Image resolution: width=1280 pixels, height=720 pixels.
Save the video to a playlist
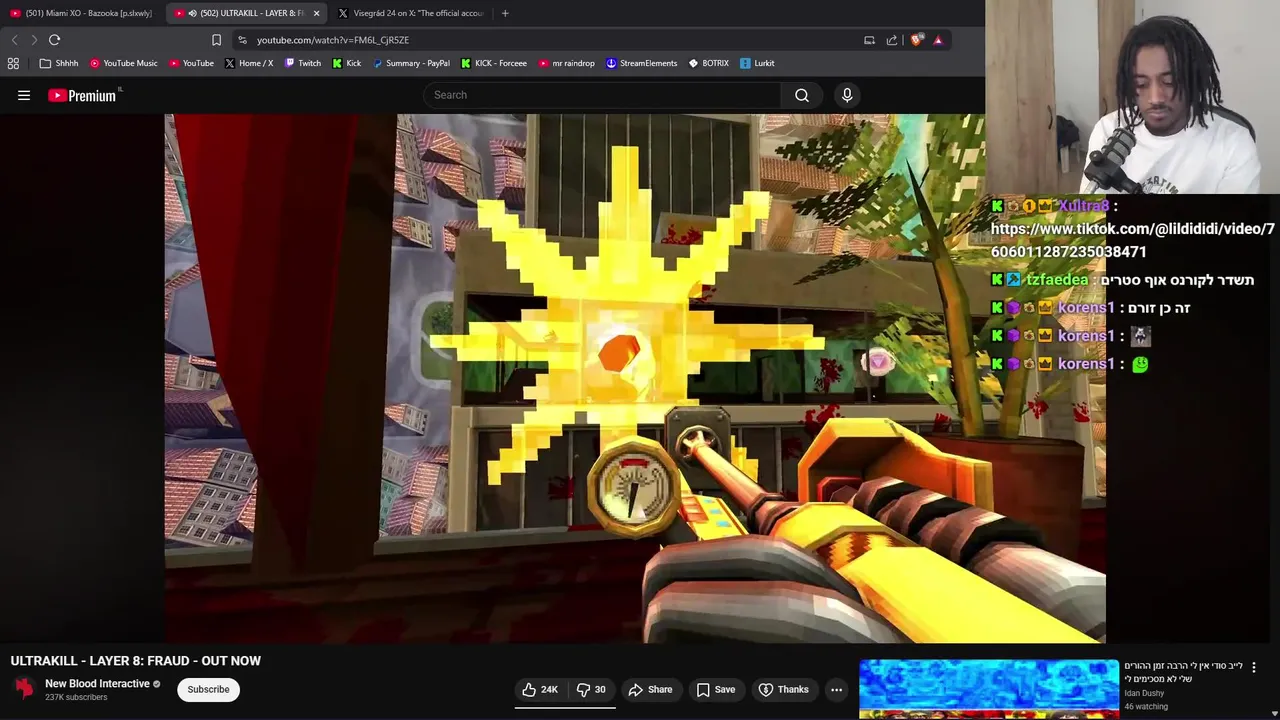click(x=716, y=689)
